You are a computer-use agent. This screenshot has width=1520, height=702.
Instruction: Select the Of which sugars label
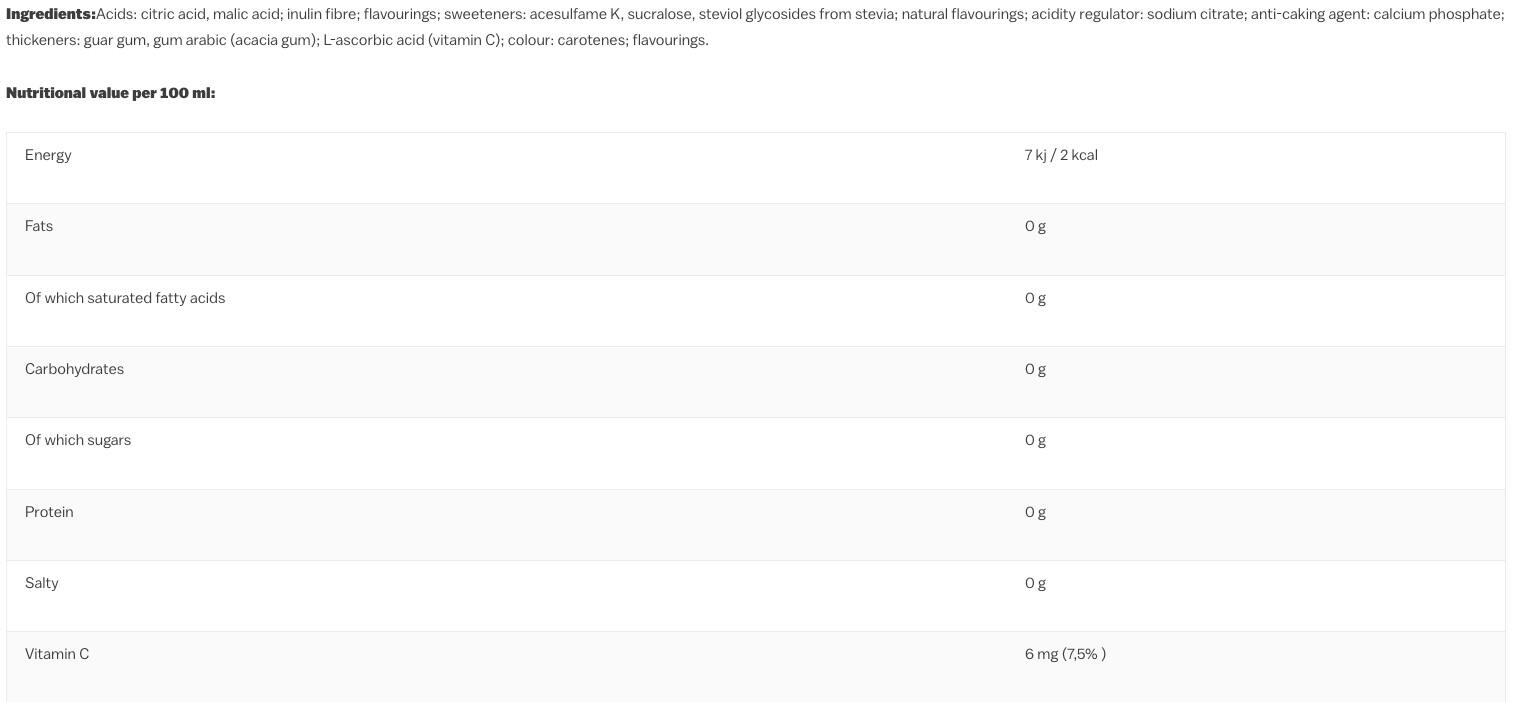78,440
